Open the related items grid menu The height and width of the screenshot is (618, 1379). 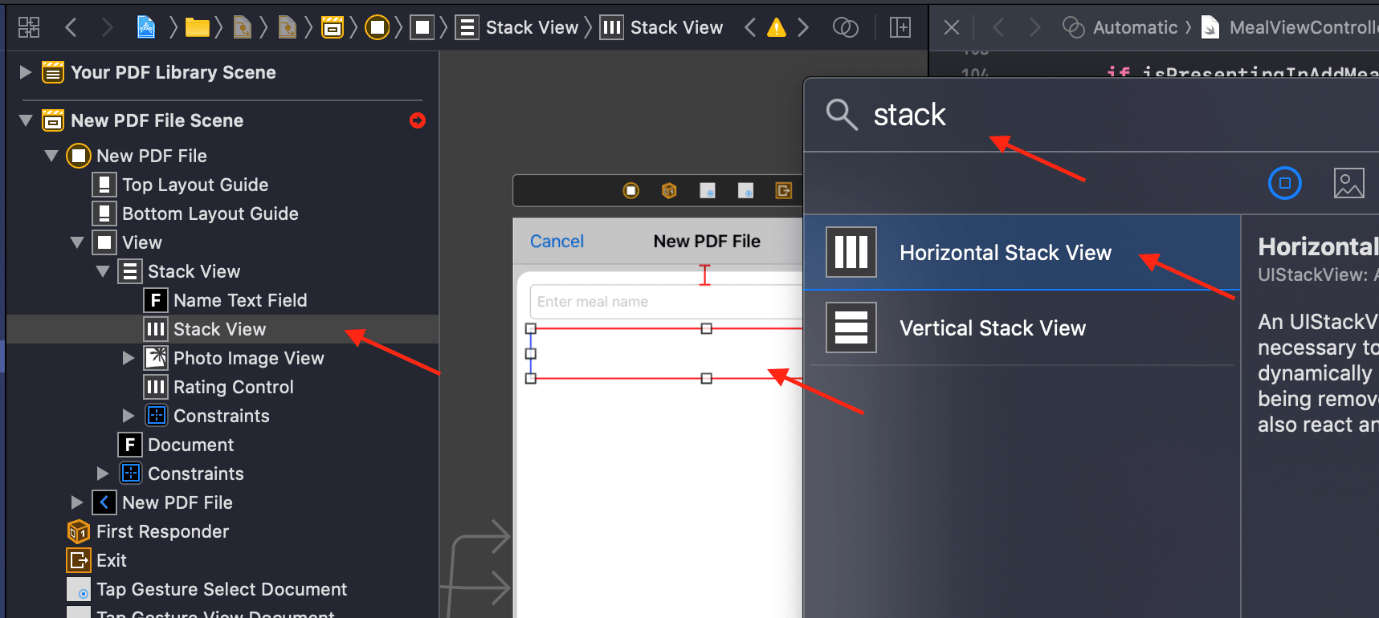(x=29, y=28)
